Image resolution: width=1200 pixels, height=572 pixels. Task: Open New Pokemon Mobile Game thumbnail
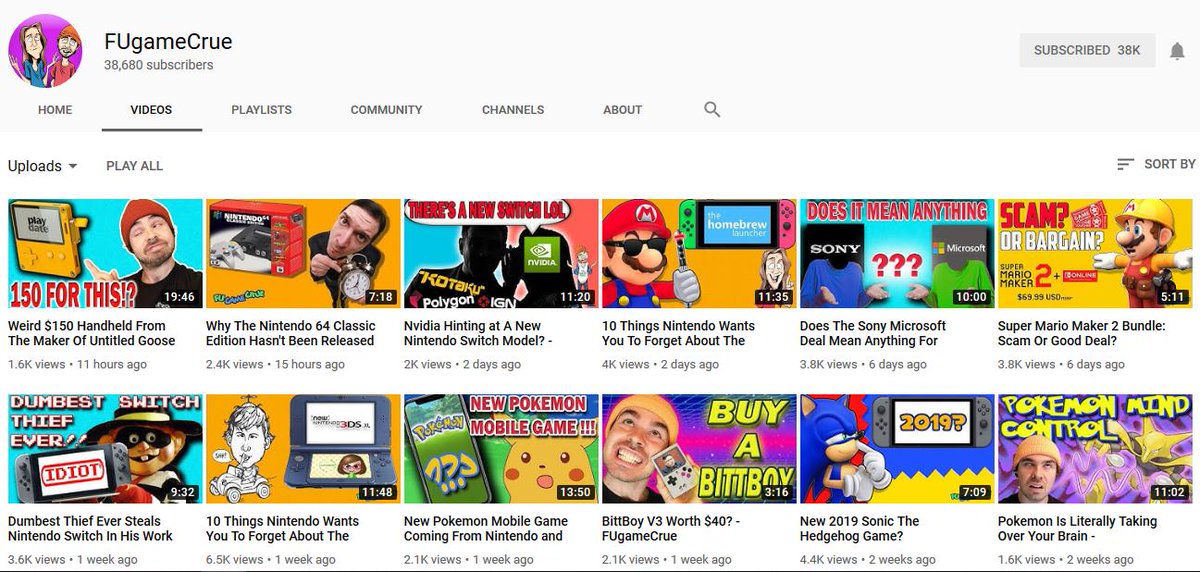coord(501,448)
